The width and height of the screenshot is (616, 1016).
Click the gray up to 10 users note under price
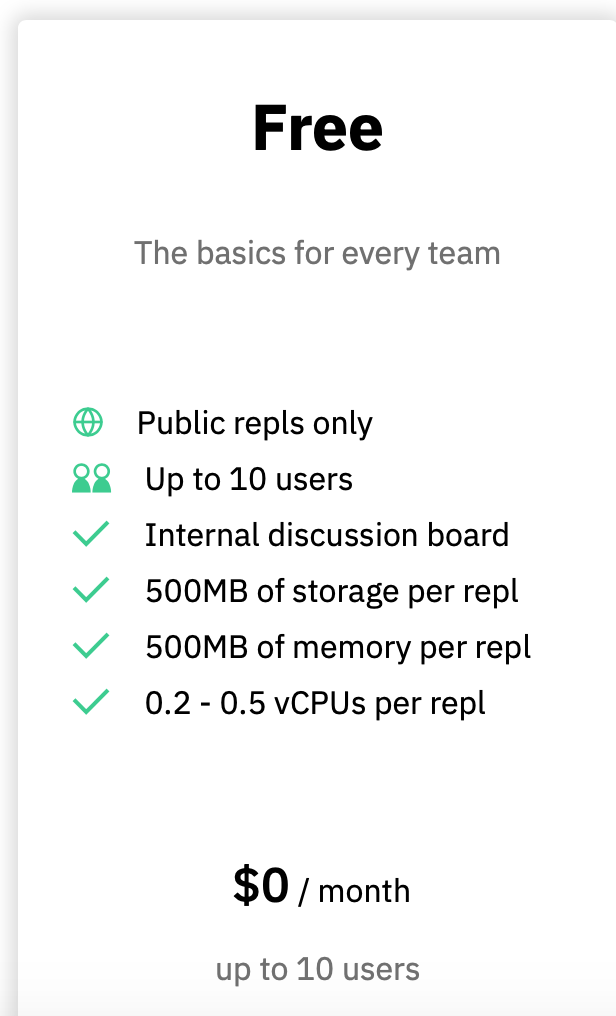tap(317, 970)
